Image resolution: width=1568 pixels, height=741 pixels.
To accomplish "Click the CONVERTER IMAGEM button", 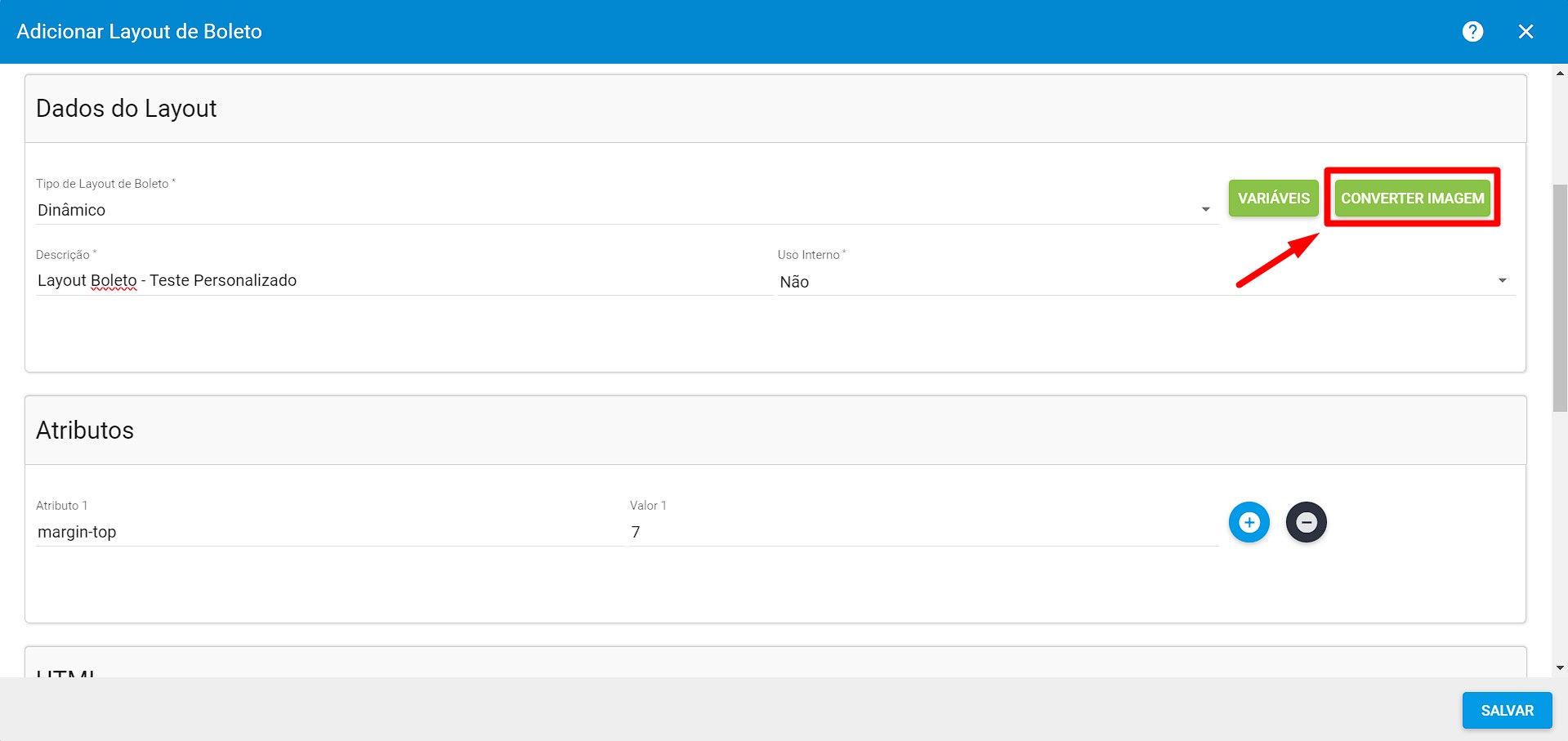I will tap(1412, 199).
